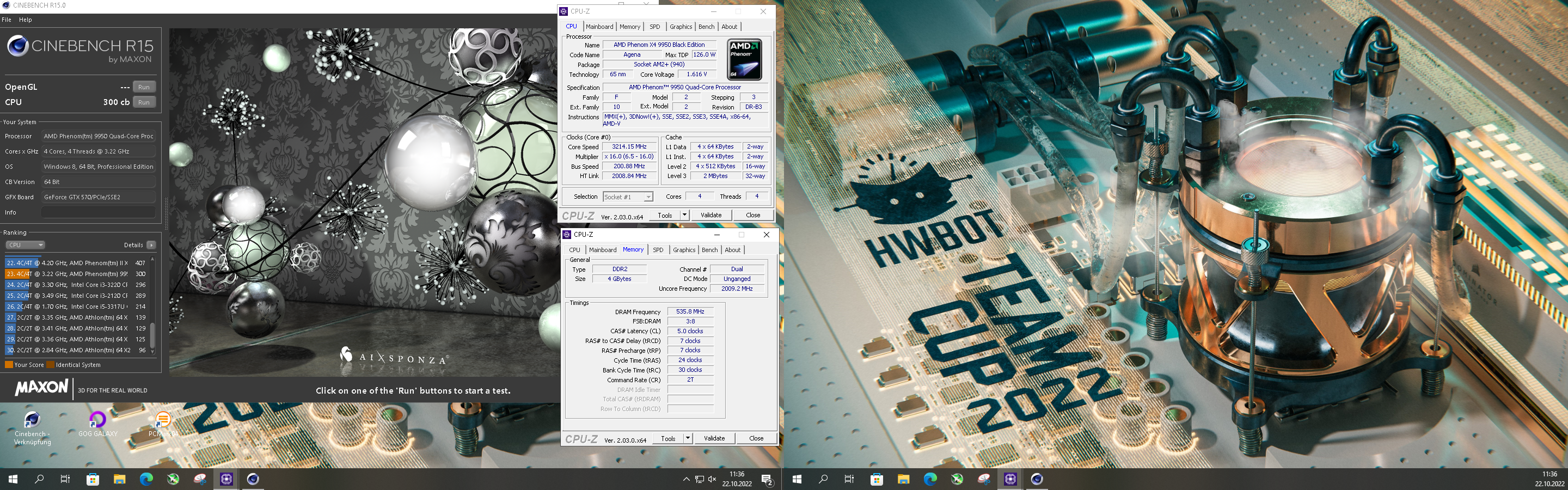Open Microsoft Edge on left monitor taskbar

[146, 479]
